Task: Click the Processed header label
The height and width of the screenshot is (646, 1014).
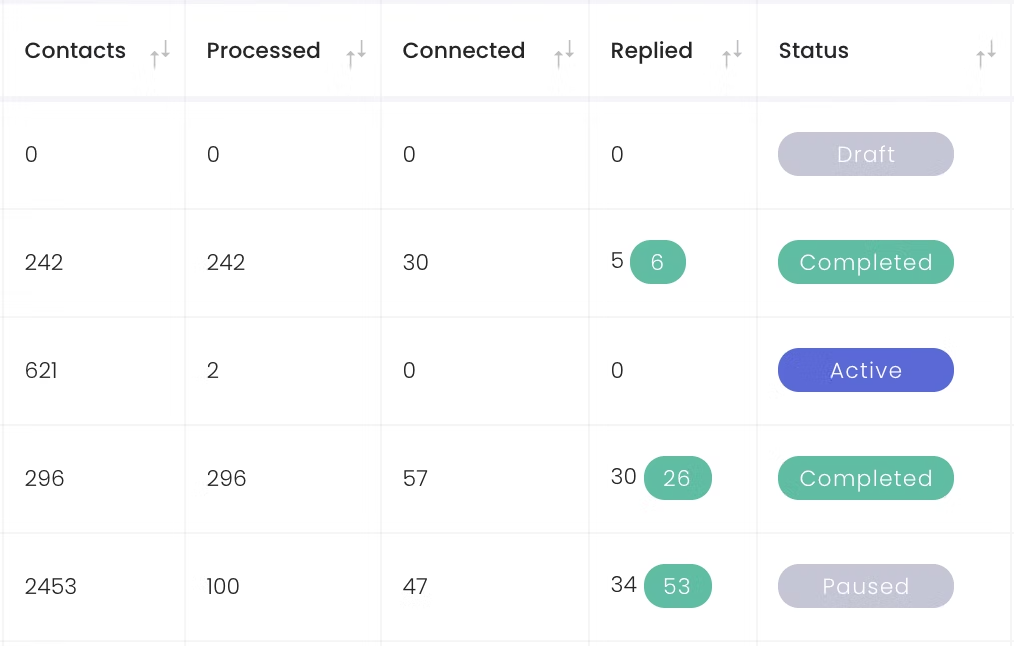Action: point(263,51)
